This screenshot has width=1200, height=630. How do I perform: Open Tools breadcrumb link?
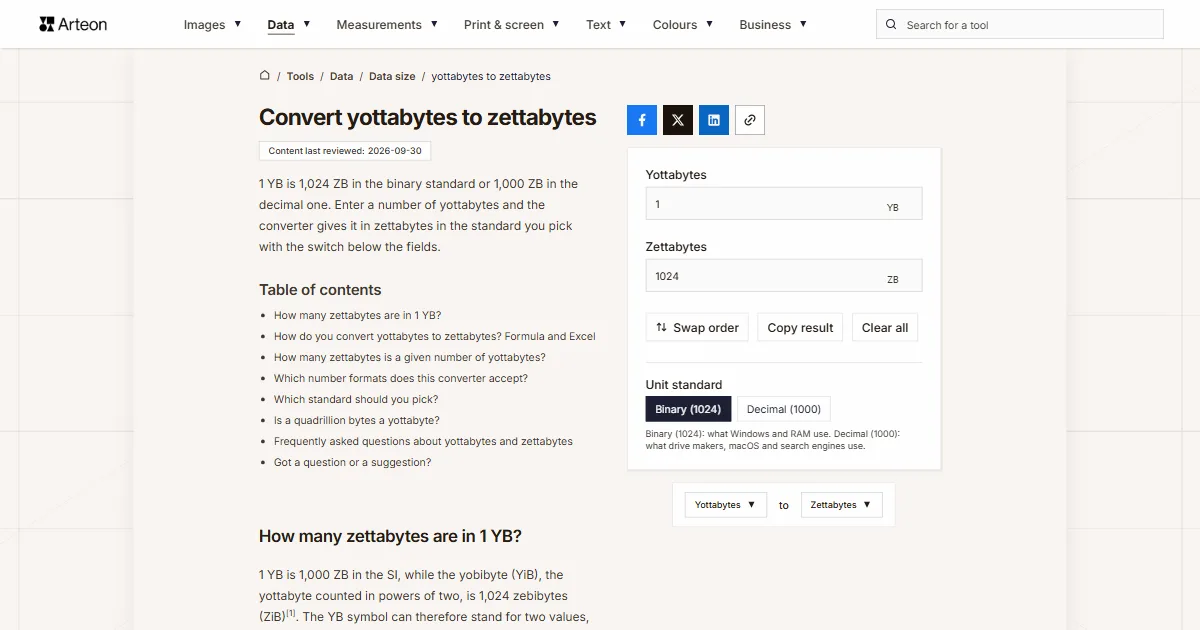click(300, 76)
